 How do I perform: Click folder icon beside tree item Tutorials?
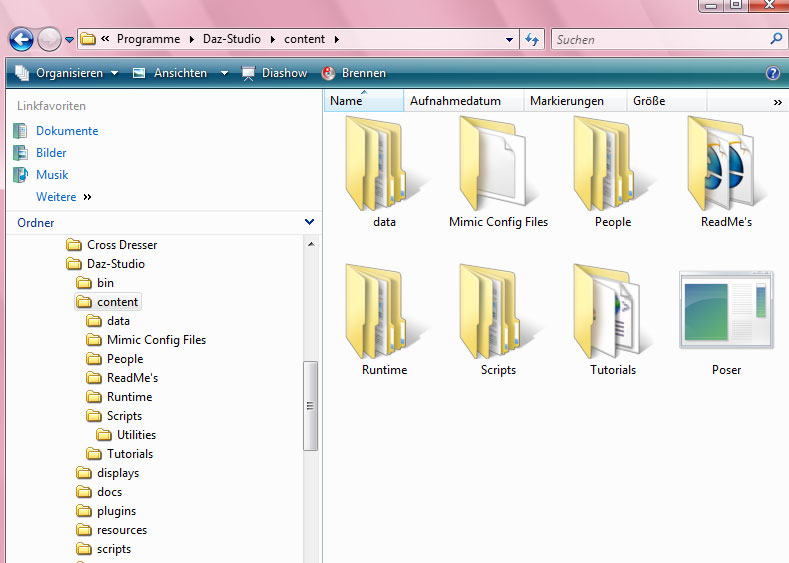[x=94, y=454]
